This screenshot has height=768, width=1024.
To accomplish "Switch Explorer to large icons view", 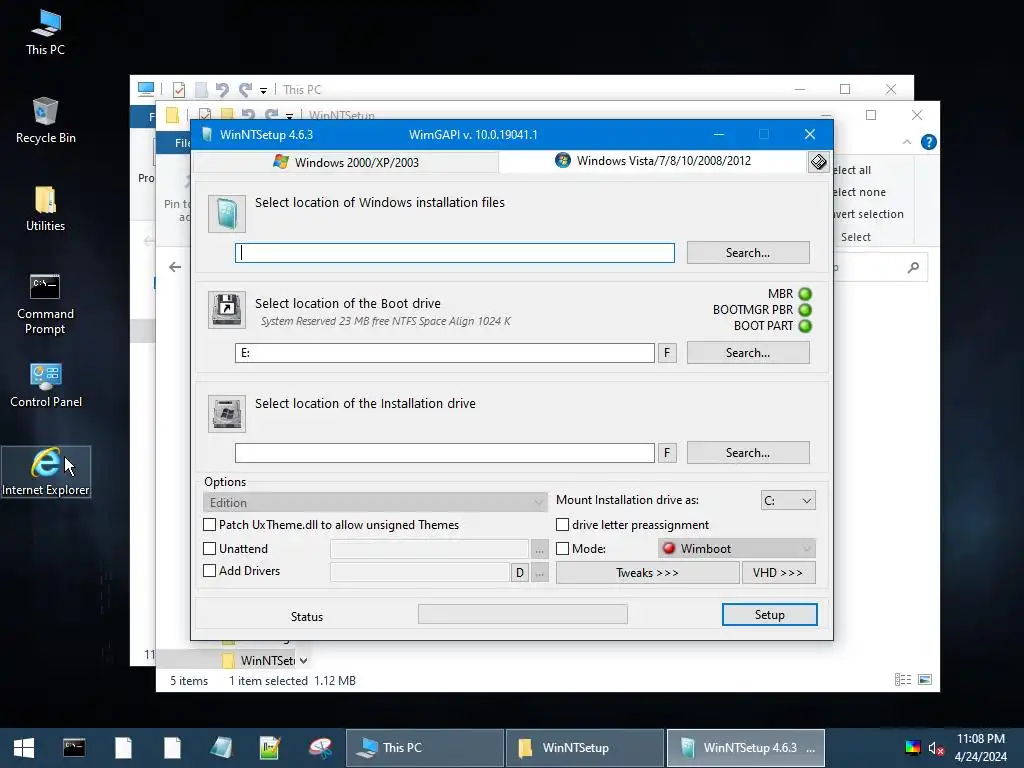I will (925, 680).
